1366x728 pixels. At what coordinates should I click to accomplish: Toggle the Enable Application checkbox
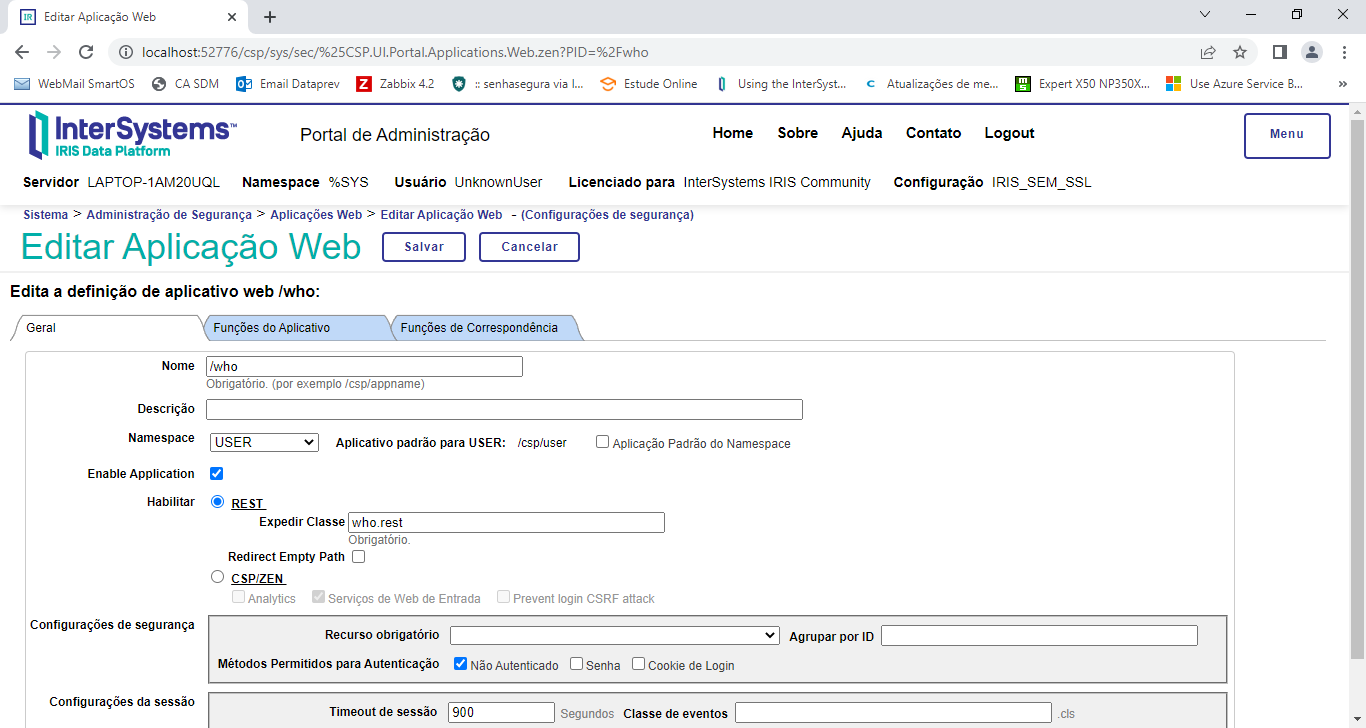tap(216, 474)
